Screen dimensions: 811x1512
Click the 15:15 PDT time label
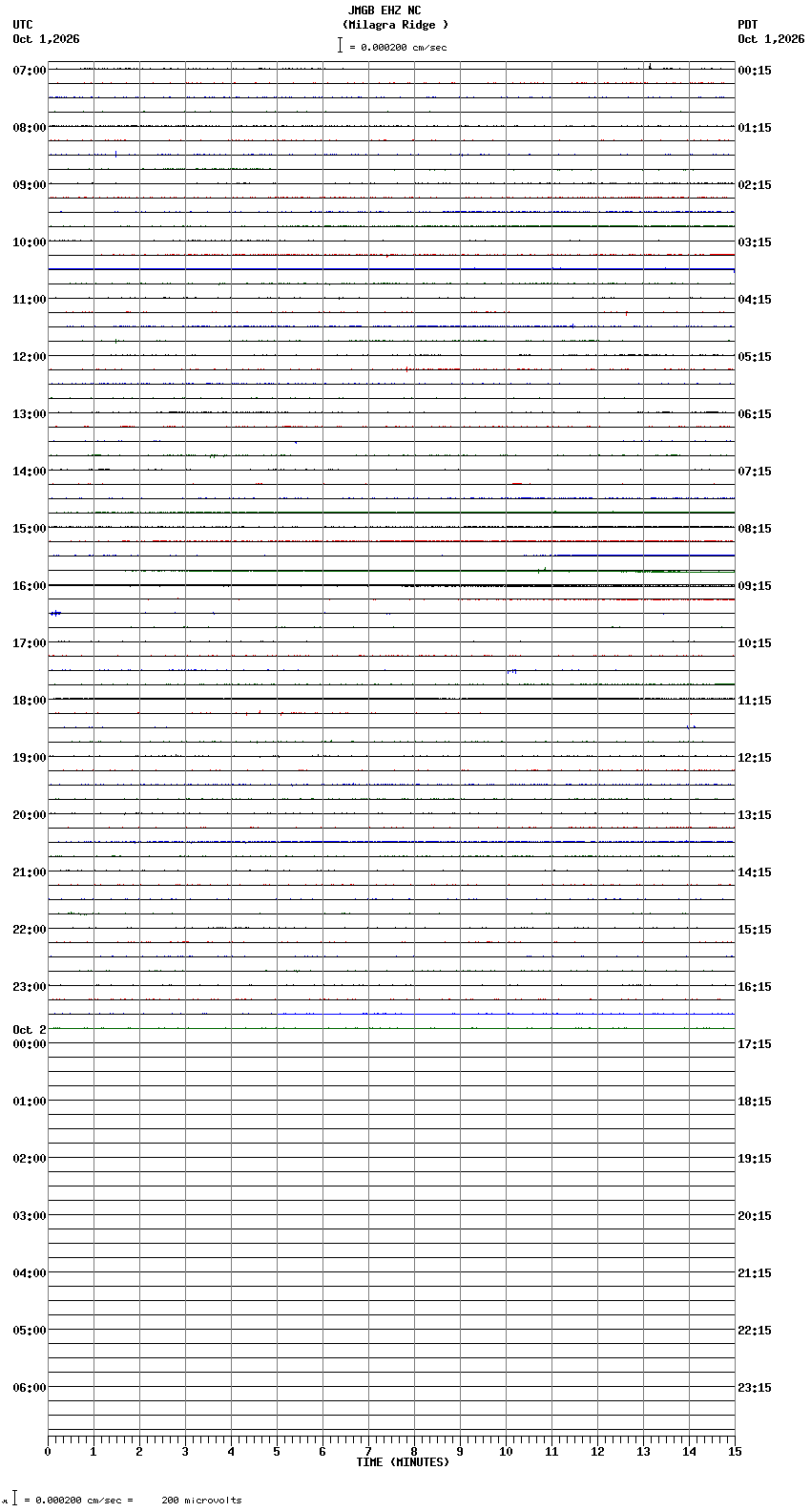click(x=755, y=930)
